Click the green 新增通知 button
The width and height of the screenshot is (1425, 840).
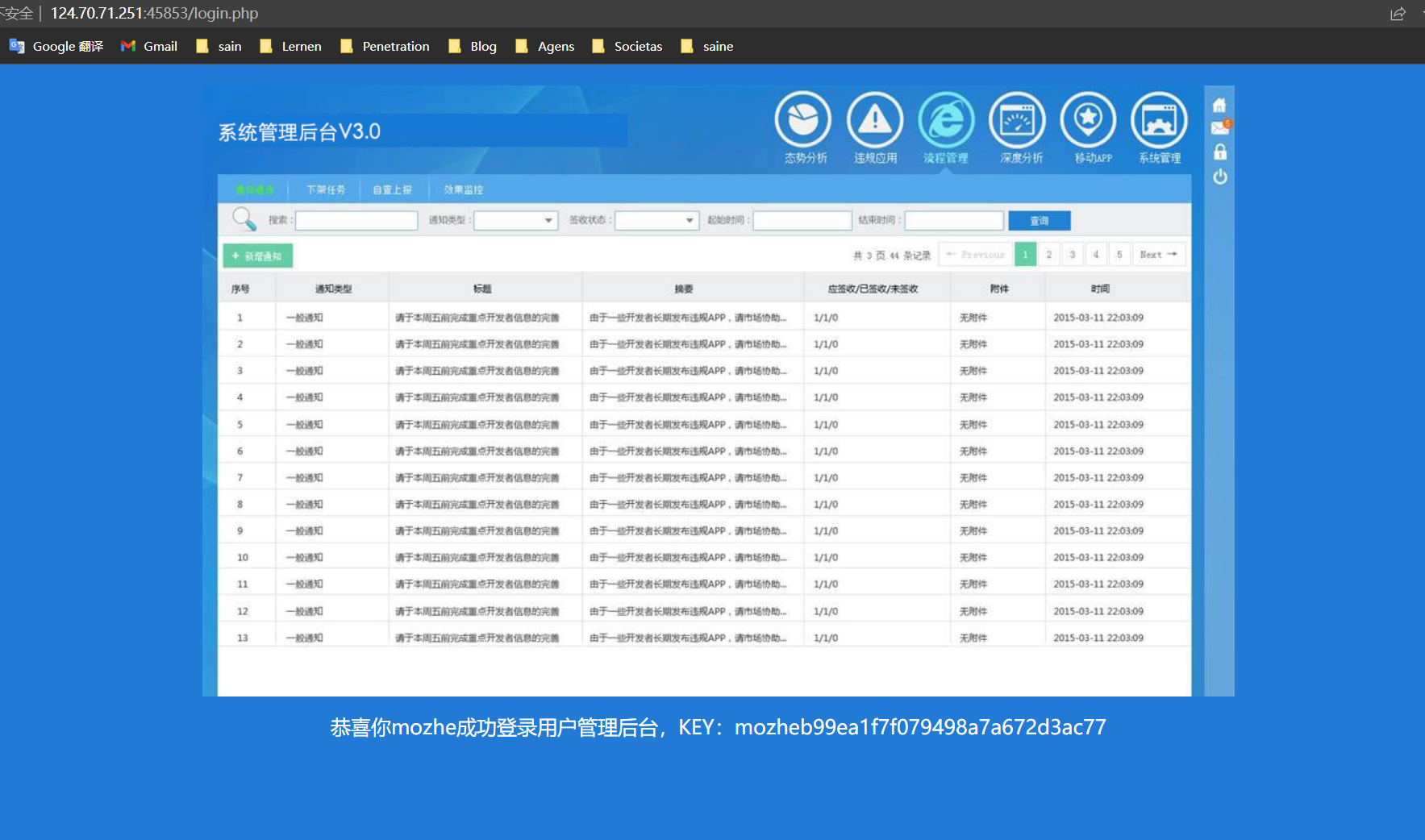pos(257,256)
